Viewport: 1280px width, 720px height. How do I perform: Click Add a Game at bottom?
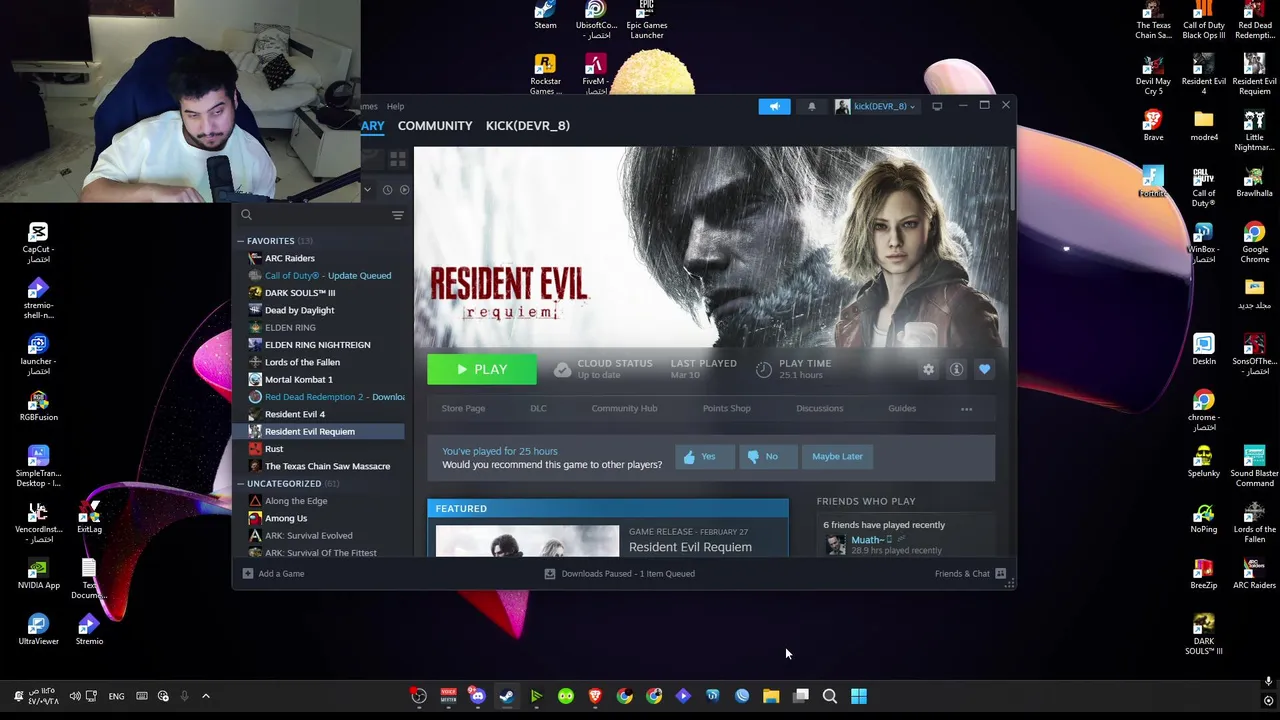pyautogui.click(x=273, y=574)
